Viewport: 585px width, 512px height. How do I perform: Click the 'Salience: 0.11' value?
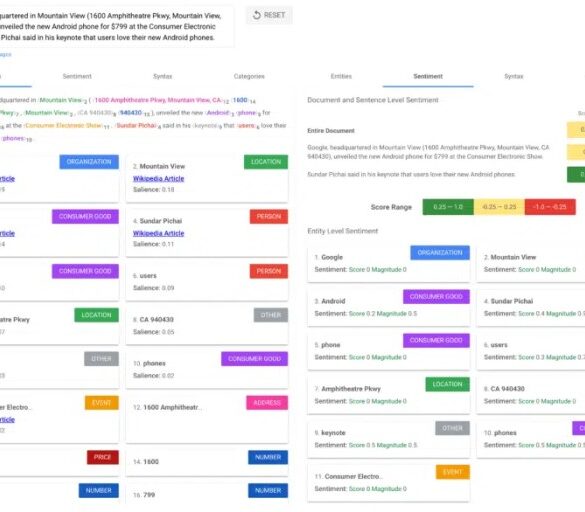154,244
